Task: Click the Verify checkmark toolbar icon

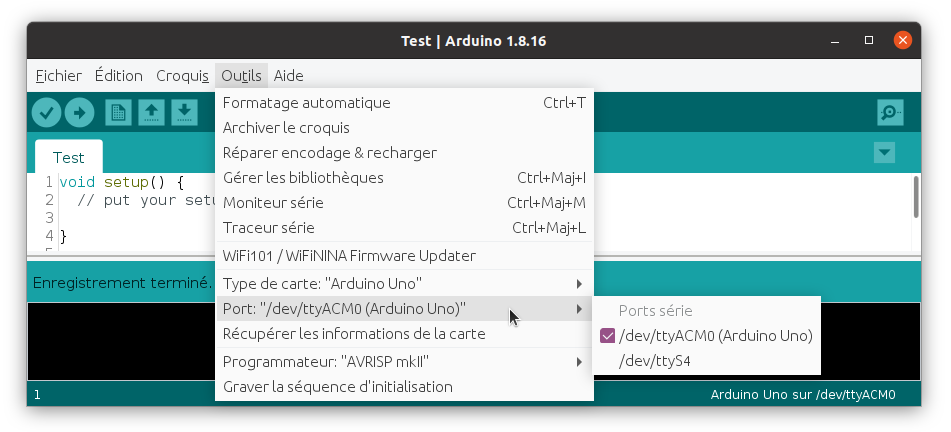Action: 47,113
